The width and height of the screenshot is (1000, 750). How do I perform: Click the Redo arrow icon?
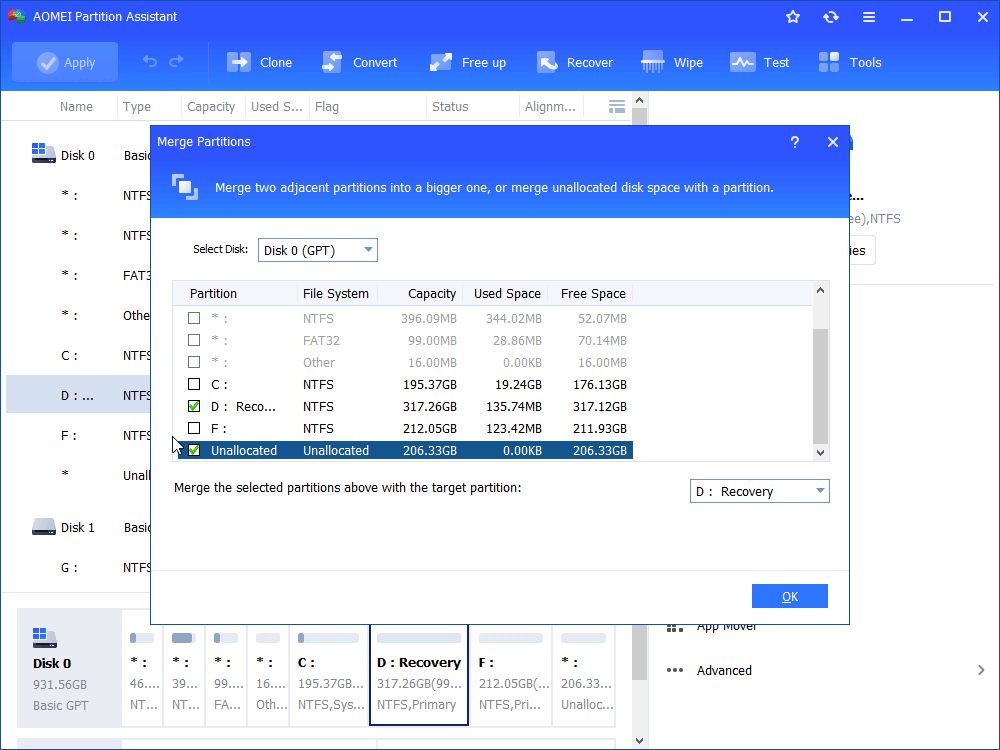click(x=176, y=62)
